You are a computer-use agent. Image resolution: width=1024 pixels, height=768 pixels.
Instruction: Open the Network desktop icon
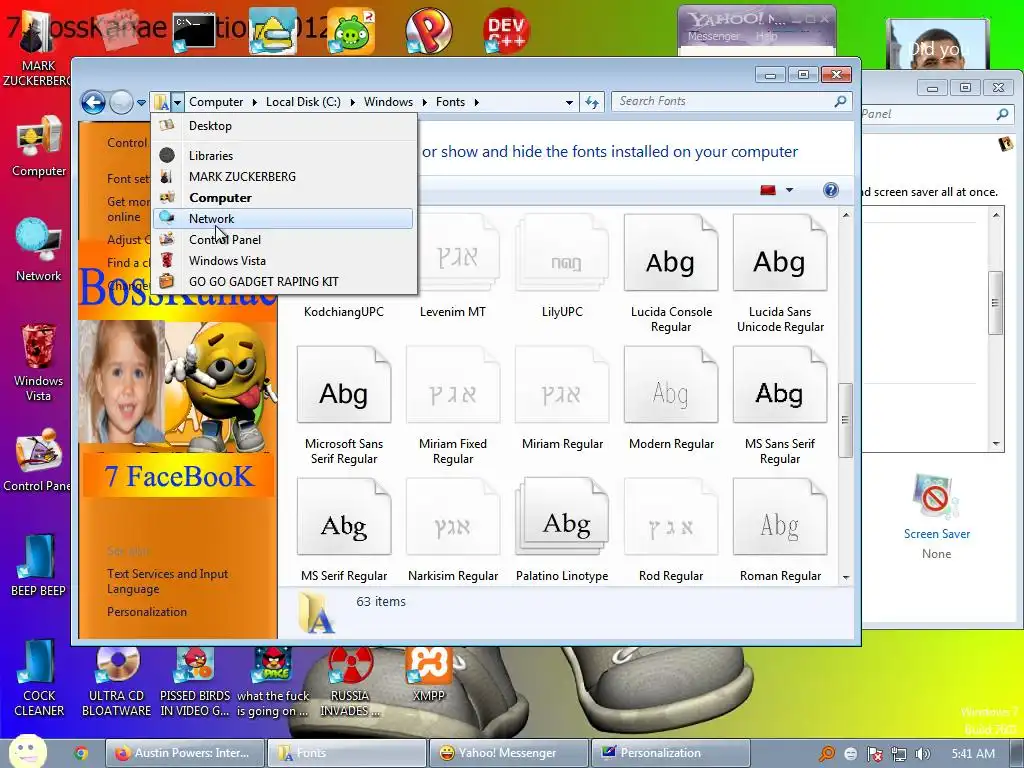tap(39, 249)
